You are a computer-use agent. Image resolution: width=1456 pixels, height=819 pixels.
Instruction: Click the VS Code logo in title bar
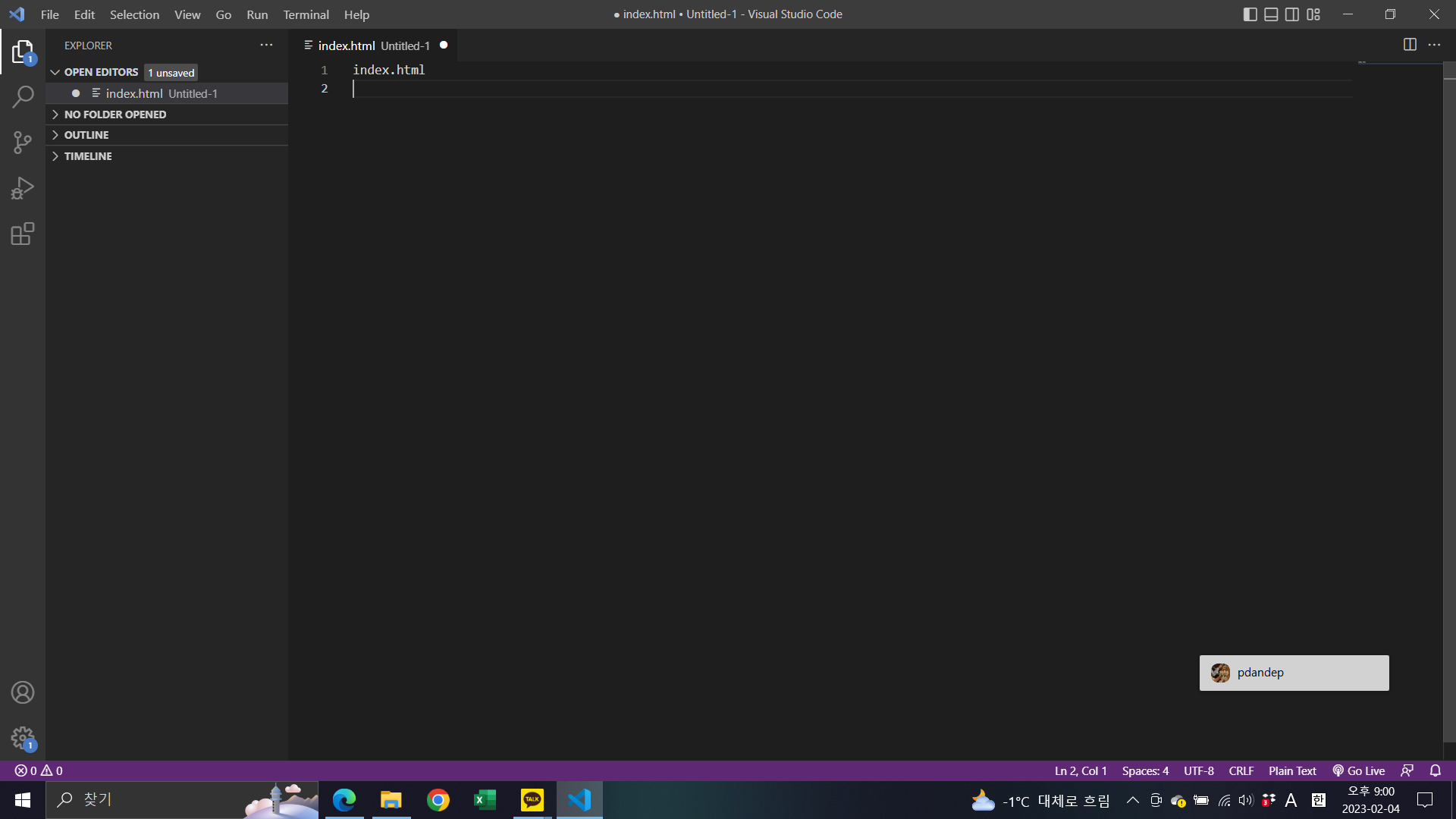click(17, 14)
